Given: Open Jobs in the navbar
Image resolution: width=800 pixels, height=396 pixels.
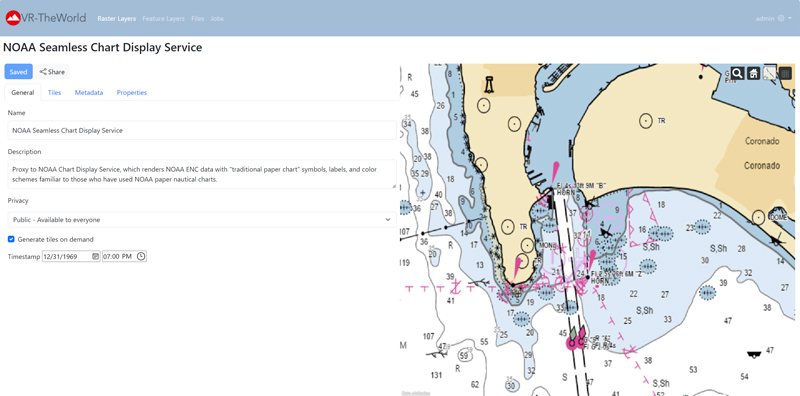Looking at the screenshot, I should pos(217,18).
